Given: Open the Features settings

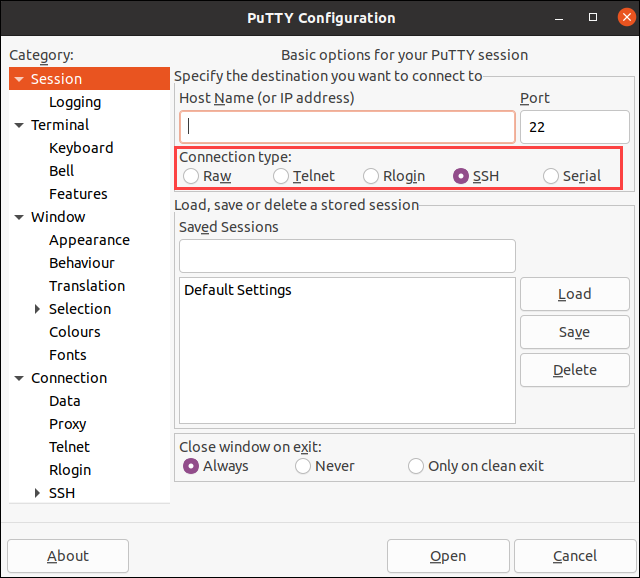Looking at the screenshot, I should click(x=78, y=194).
